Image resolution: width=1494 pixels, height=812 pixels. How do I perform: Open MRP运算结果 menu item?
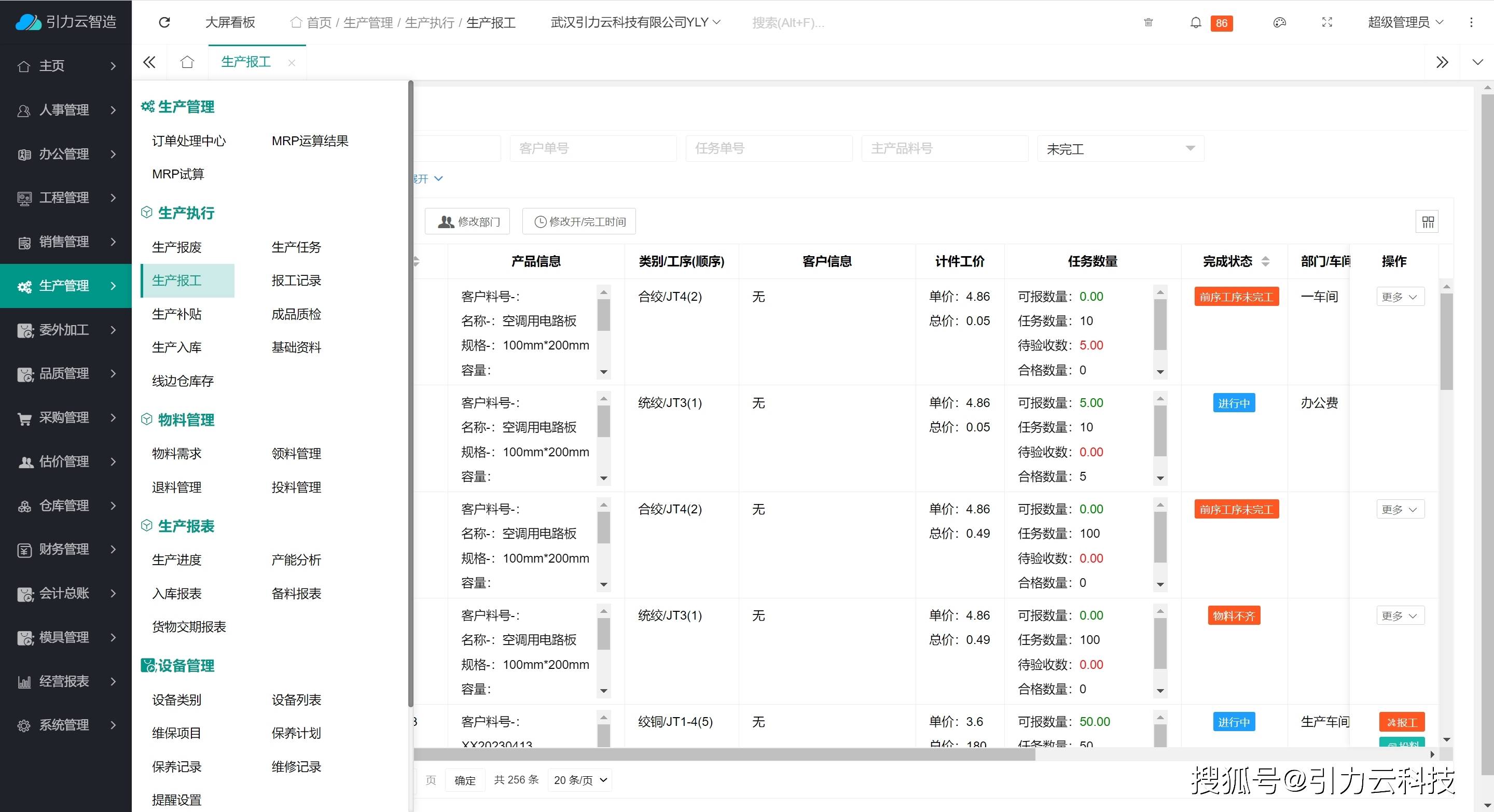pyautogui.click(x=310, y=141)
